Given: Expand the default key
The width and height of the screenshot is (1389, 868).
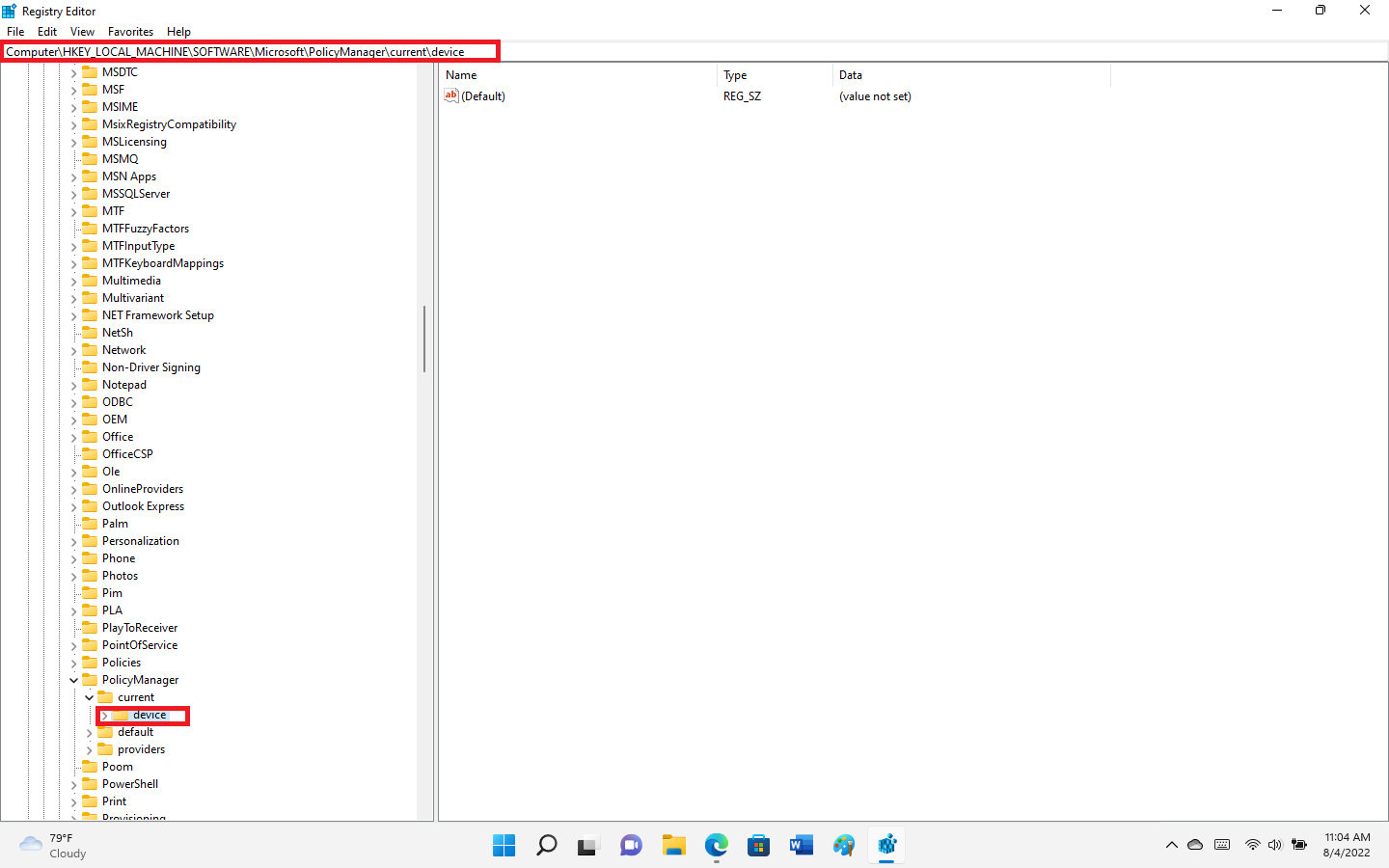Looking at the screenshot, I should 89,732.
